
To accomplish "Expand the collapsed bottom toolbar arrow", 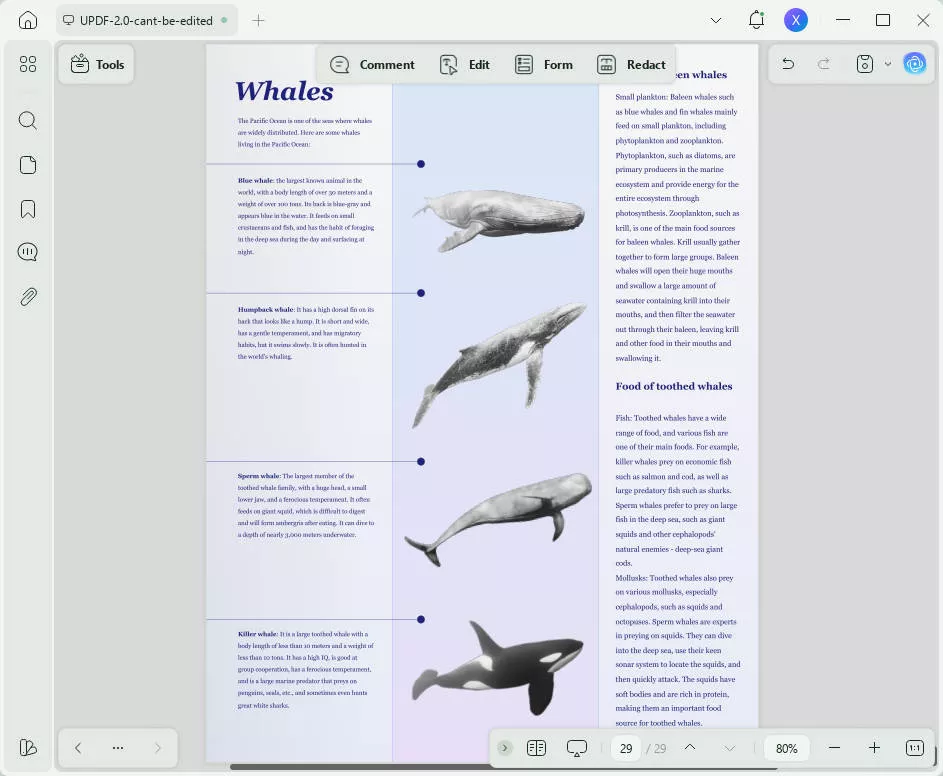I will click(505, 748).
